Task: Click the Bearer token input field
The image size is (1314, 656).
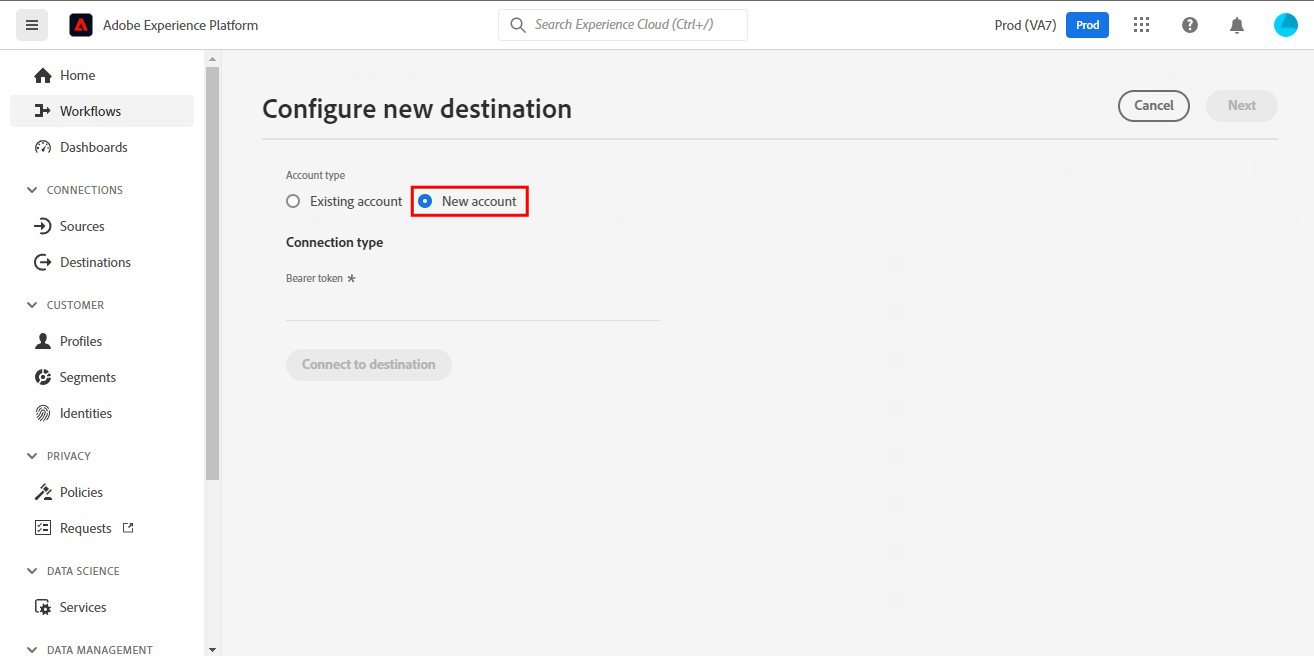Action: coord(473,305)
